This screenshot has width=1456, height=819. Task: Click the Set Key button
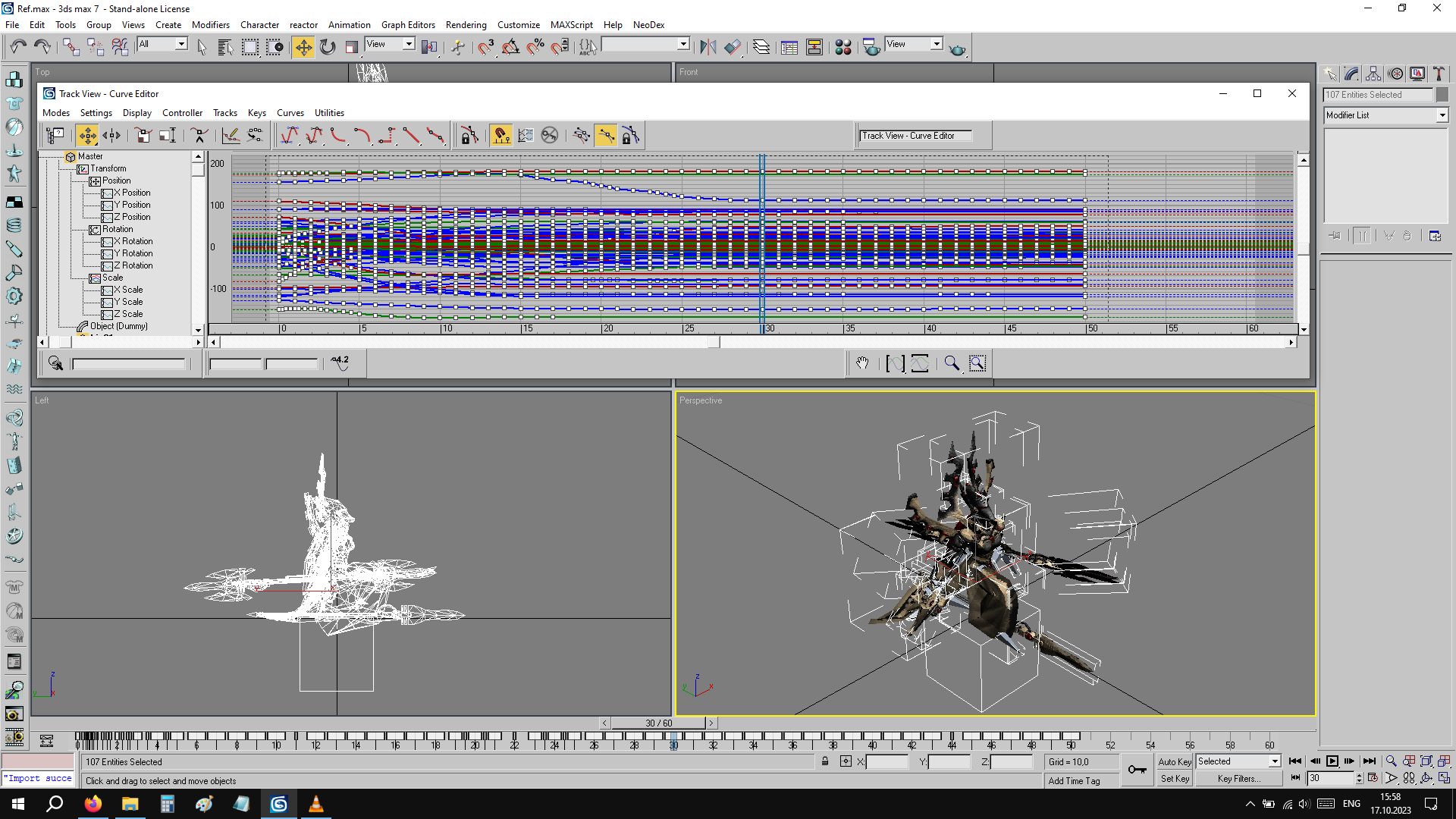coord(1175,779)
